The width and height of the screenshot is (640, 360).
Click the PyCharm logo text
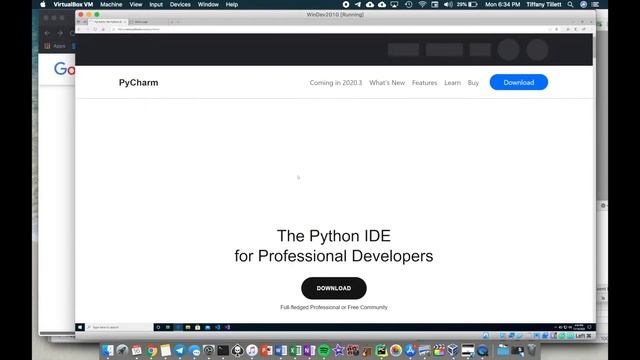[138, 82]
